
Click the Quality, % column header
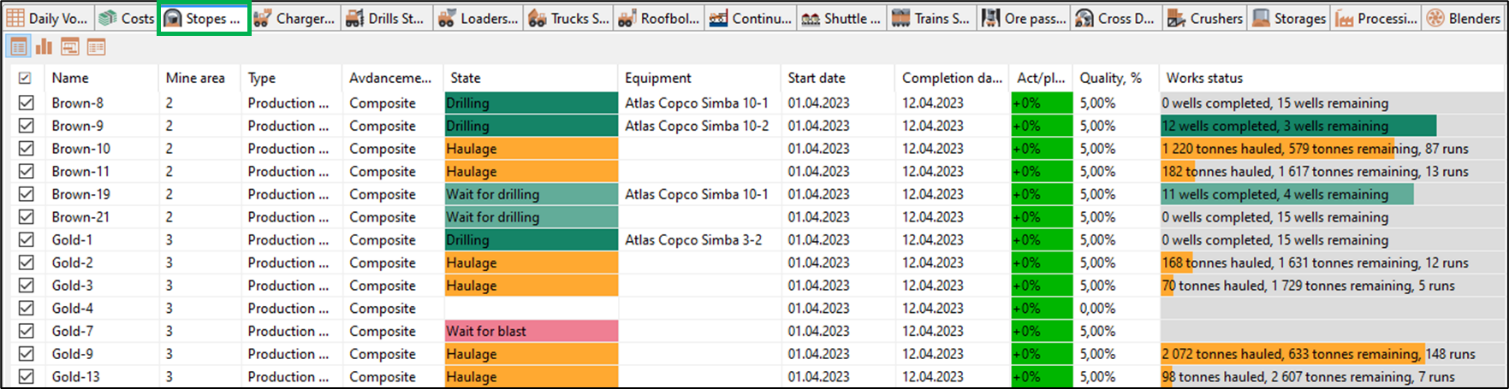tap(1115, 78)
